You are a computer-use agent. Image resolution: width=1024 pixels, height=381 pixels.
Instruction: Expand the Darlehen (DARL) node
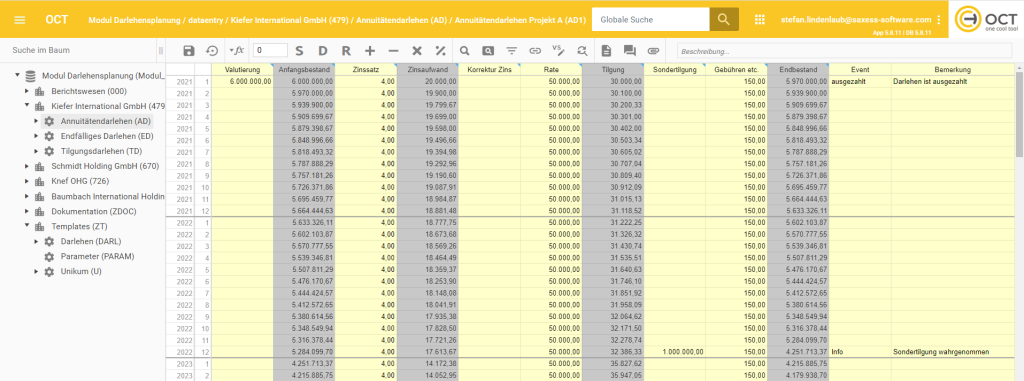click(x=37, y=241)
